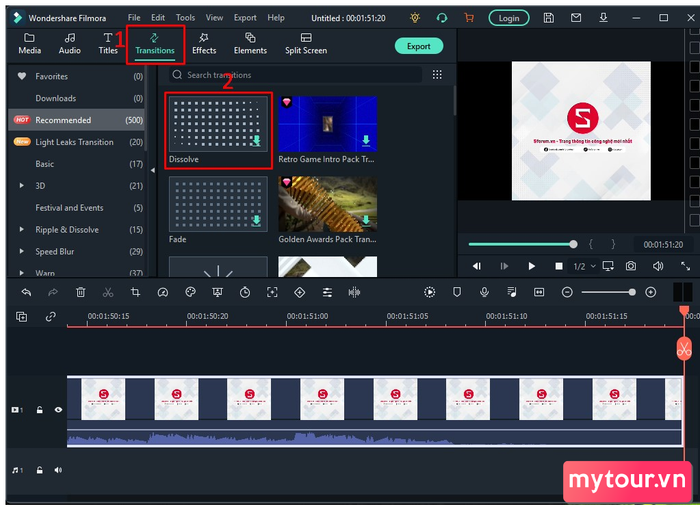Screen dimensions: 700x513
Task: Switch to the Transitions tab
Action: point(155,44)
